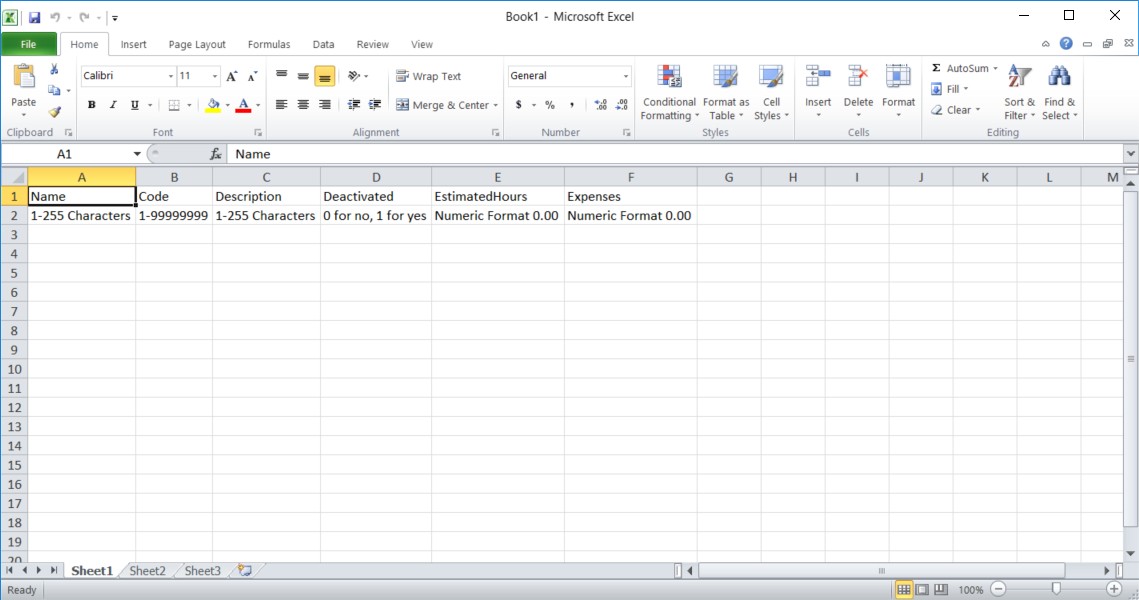Expand the AutoSum dropdown arrow
The image size is (1139, 600).
(x=995, y=68)
